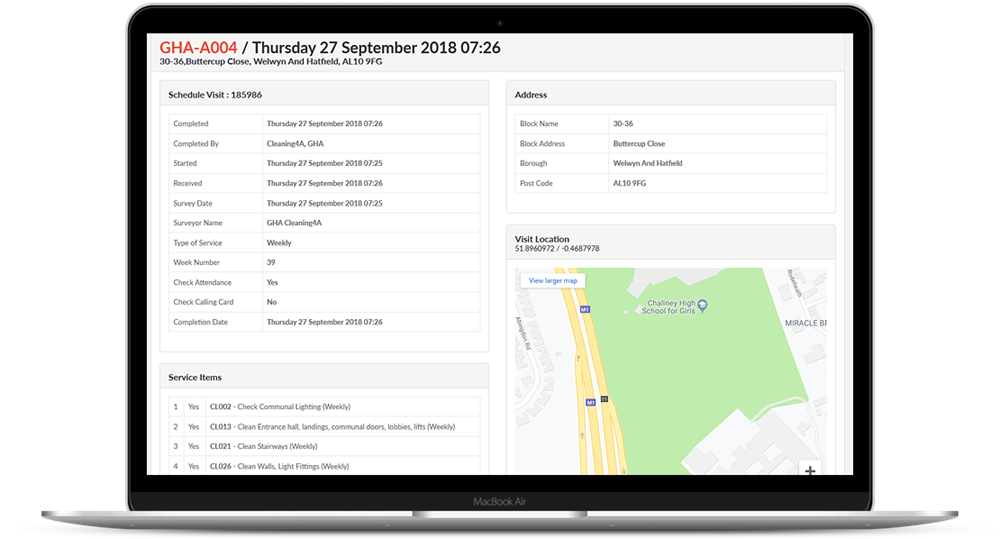1000x539 pixels.
Task: Click the Type of Service value Weekly
Action: 279,243
